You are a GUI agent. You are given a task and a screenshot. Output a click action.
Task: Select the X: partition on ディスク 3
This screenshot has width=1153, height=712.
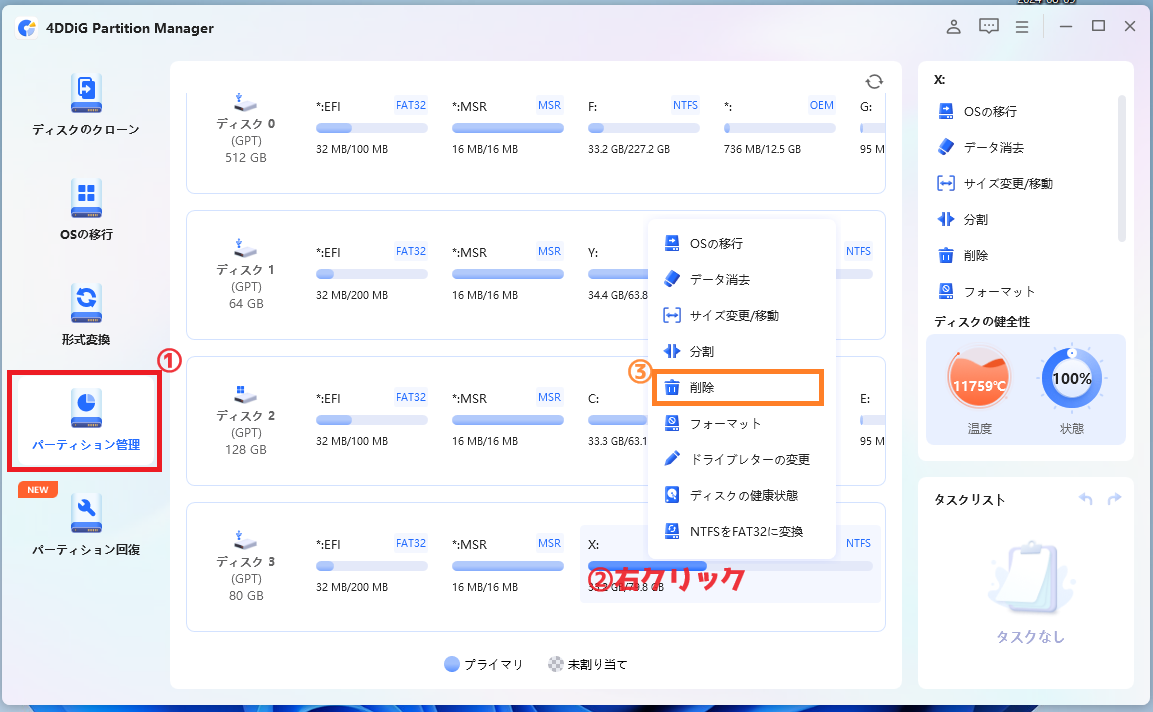click(730, 565)
